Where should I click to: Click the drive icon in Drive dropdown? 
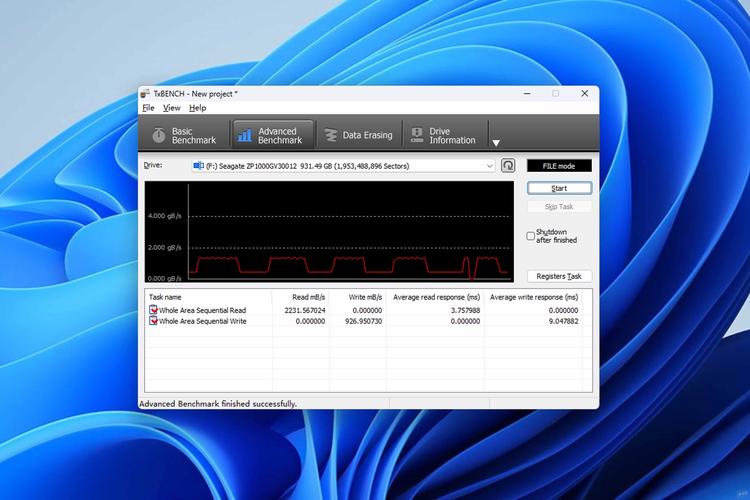(x=198, y=166)
